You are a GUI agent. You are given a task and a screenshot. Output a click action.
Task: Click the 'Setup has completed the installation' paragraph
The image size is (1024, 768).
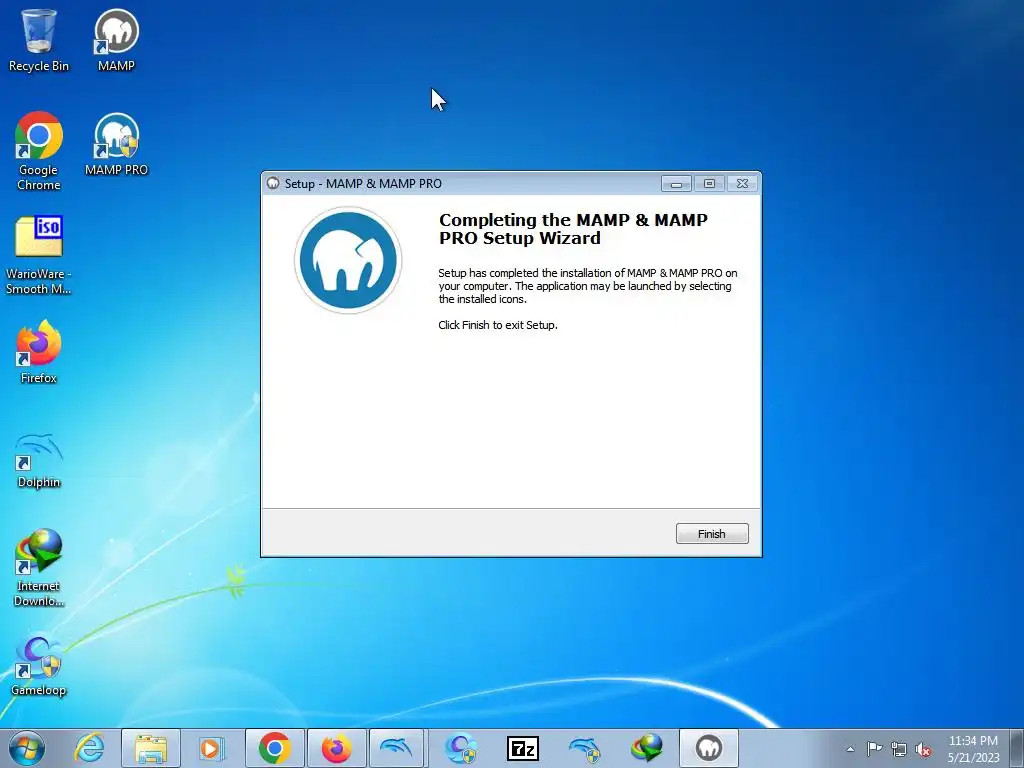click(588, 286)
